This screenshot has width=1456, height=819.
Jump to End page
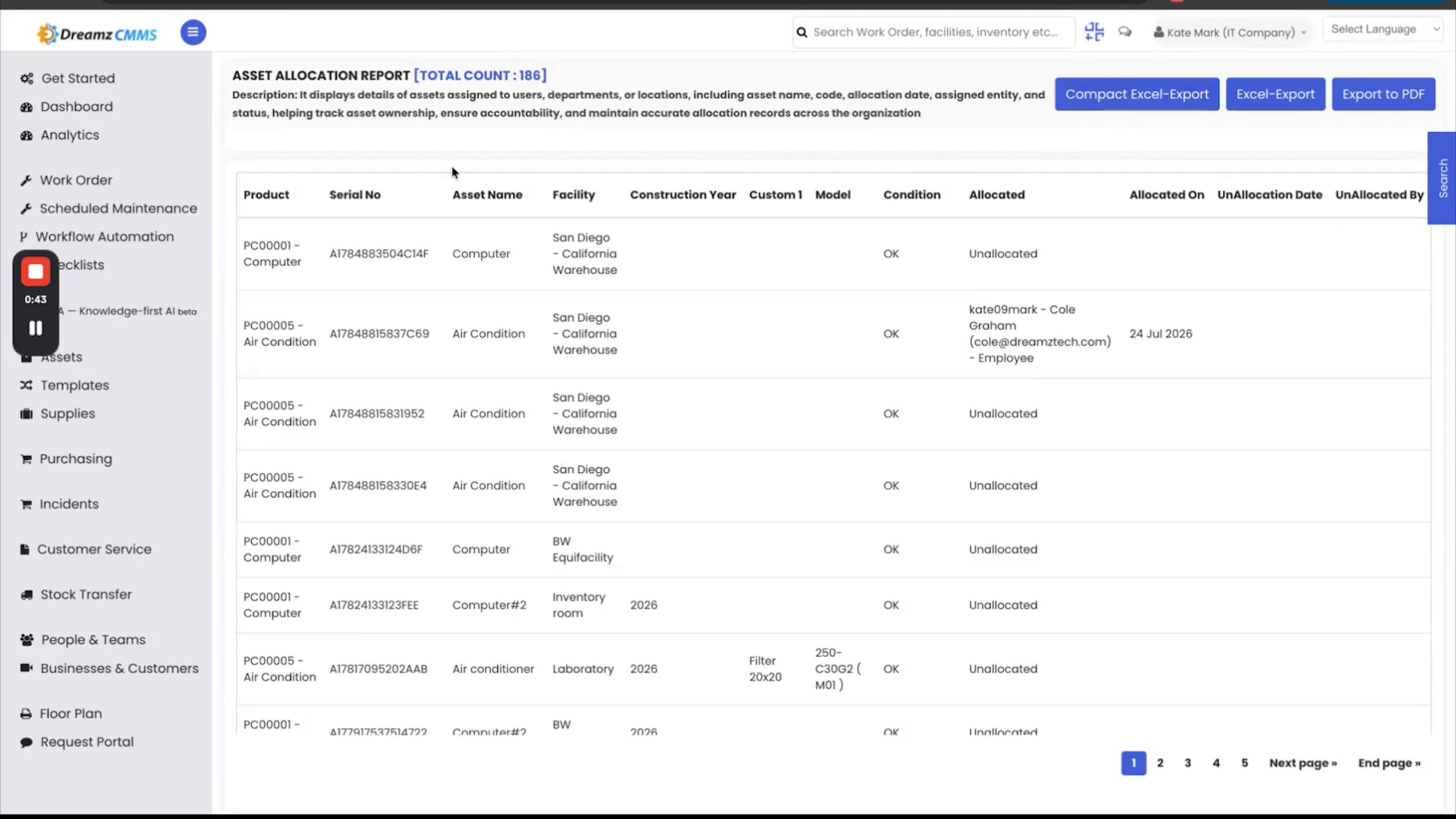point(1389,763)
